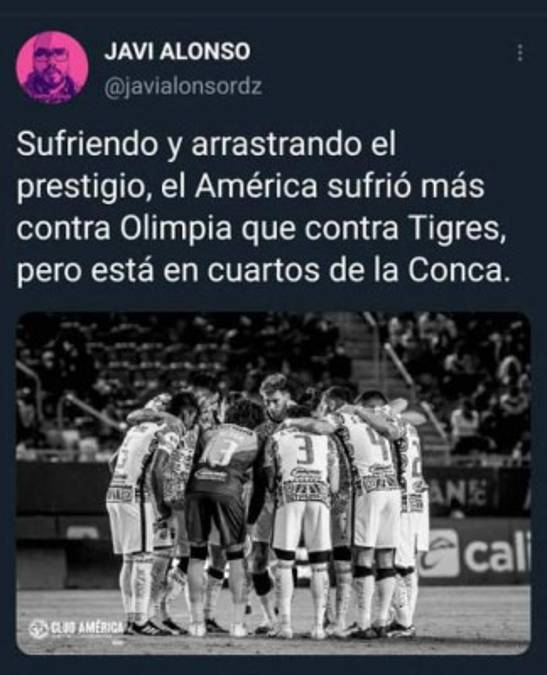The image size is (547, 675).
Task: Open the @javialonsordz handle link
Action: click(x=183, y=87)
